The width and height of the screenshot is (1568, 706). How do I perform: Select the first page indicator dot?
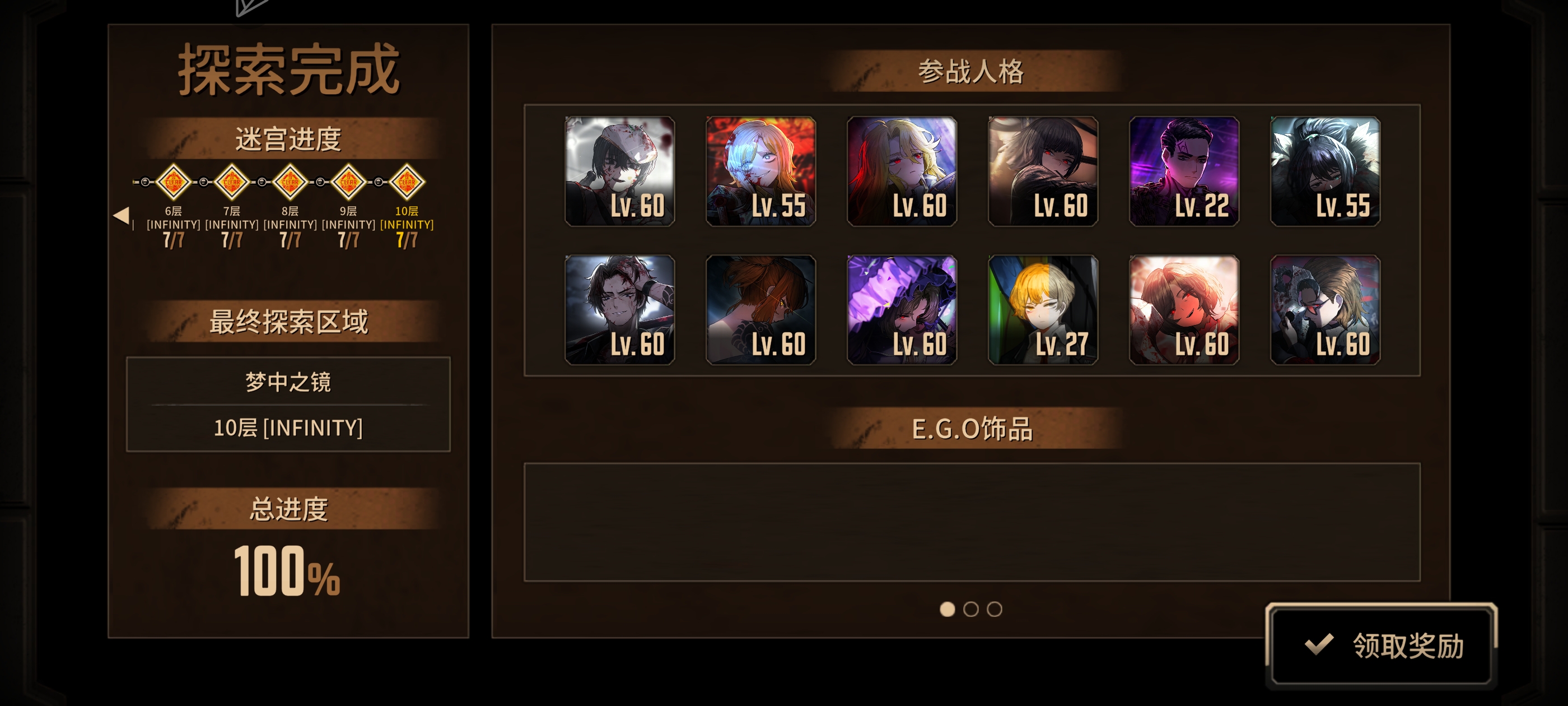click(x=947, y=609)
